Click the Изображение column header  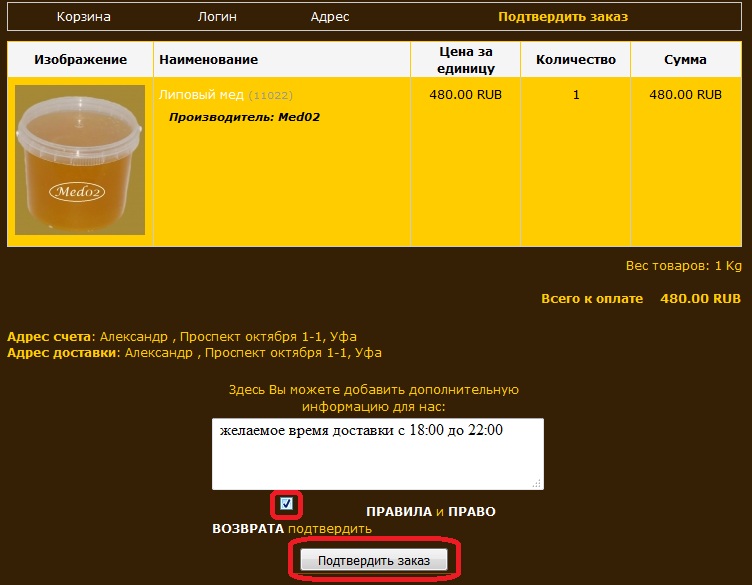(x=81, y=59)
